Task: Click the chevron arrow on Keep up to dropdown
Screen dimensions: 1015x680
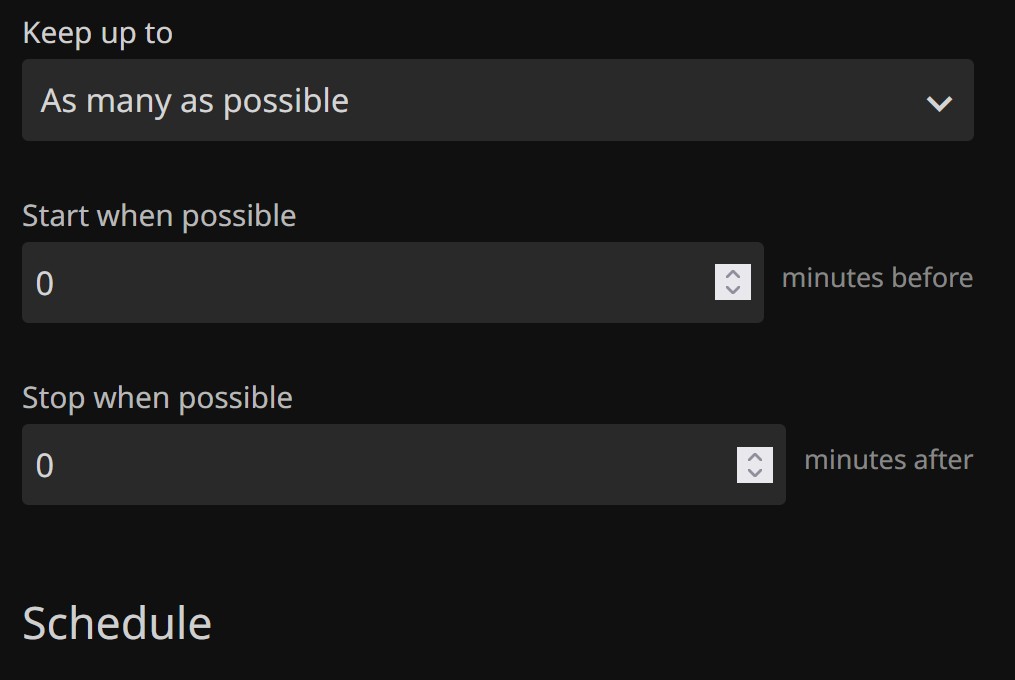Action: pyautogui.click(x=938, y=102)
